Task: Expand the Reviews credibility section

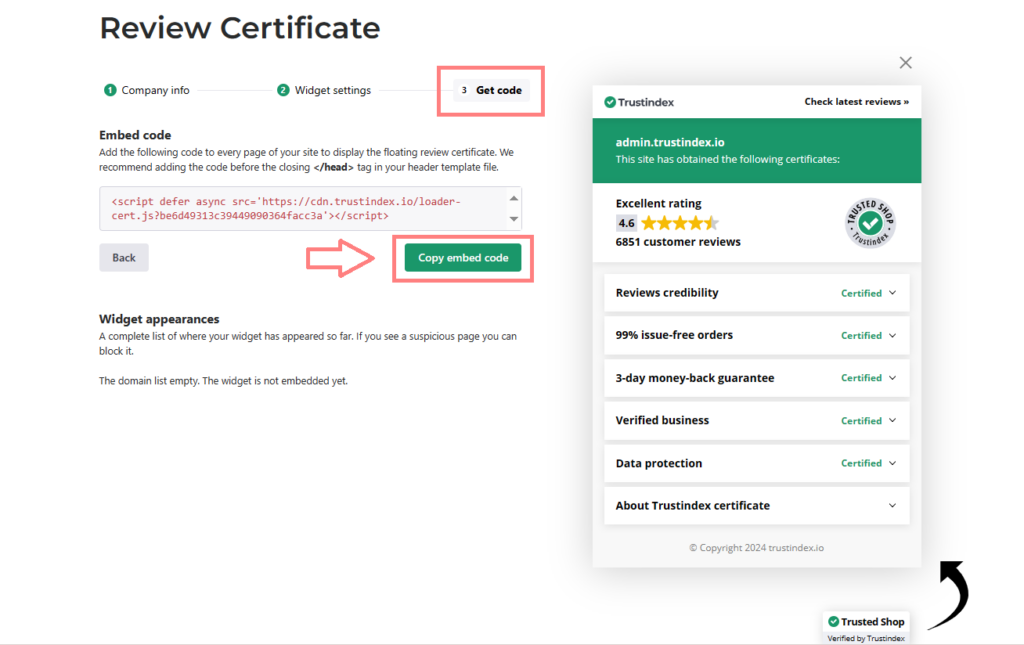Action: point(756,293)
